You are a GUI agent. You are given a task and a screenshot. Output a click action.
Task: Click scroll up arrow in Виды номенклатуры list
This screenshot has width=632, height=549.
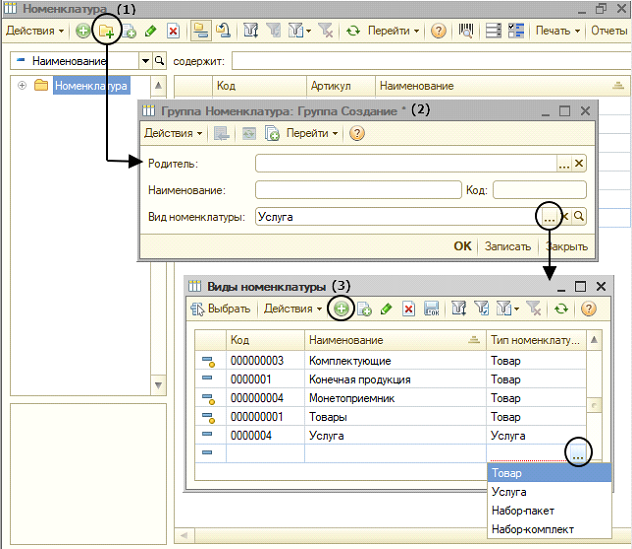pos(594,340)
